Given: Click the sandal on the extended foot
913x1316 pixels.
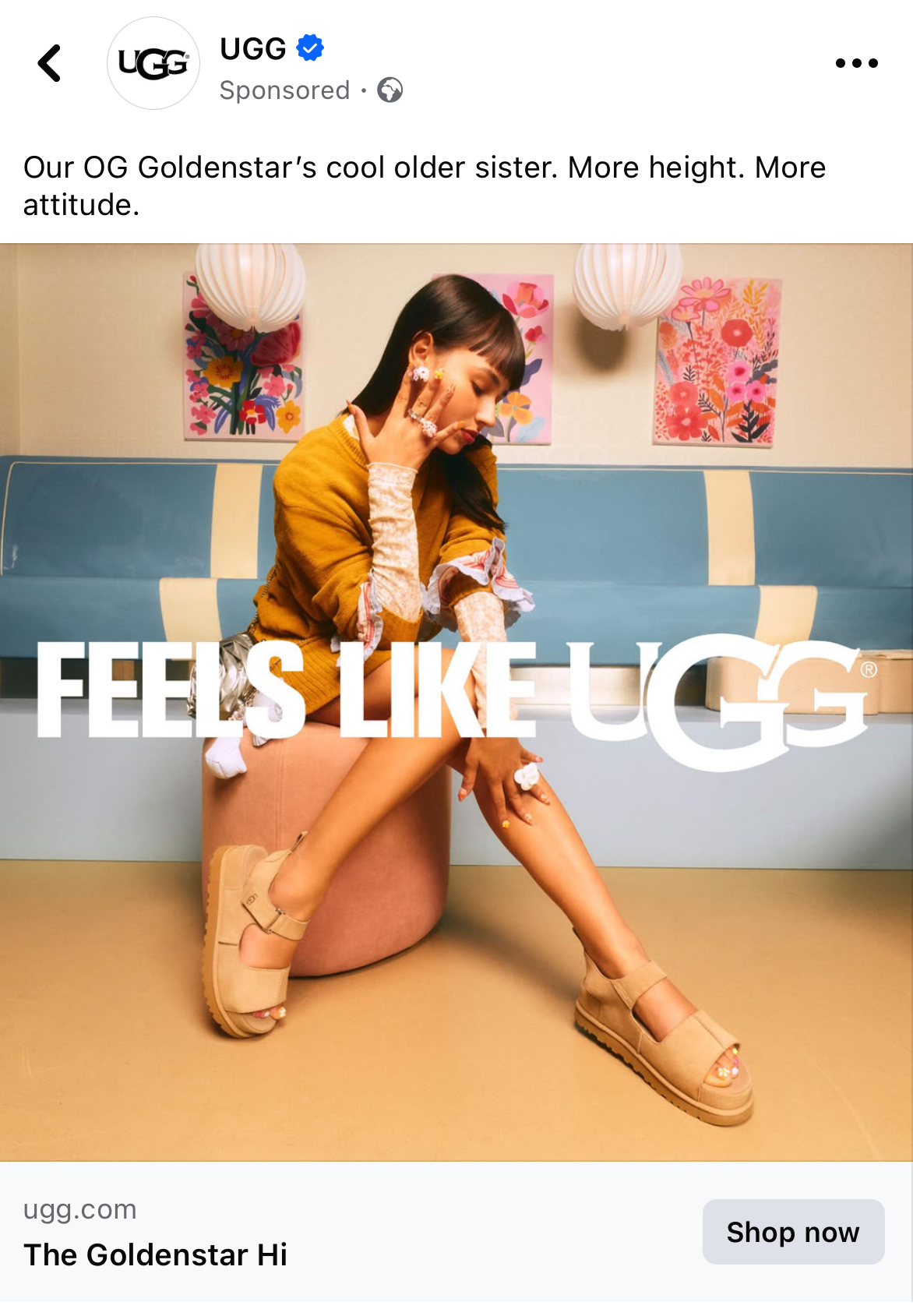Looking at the screenshot, I should point(664,1044).
